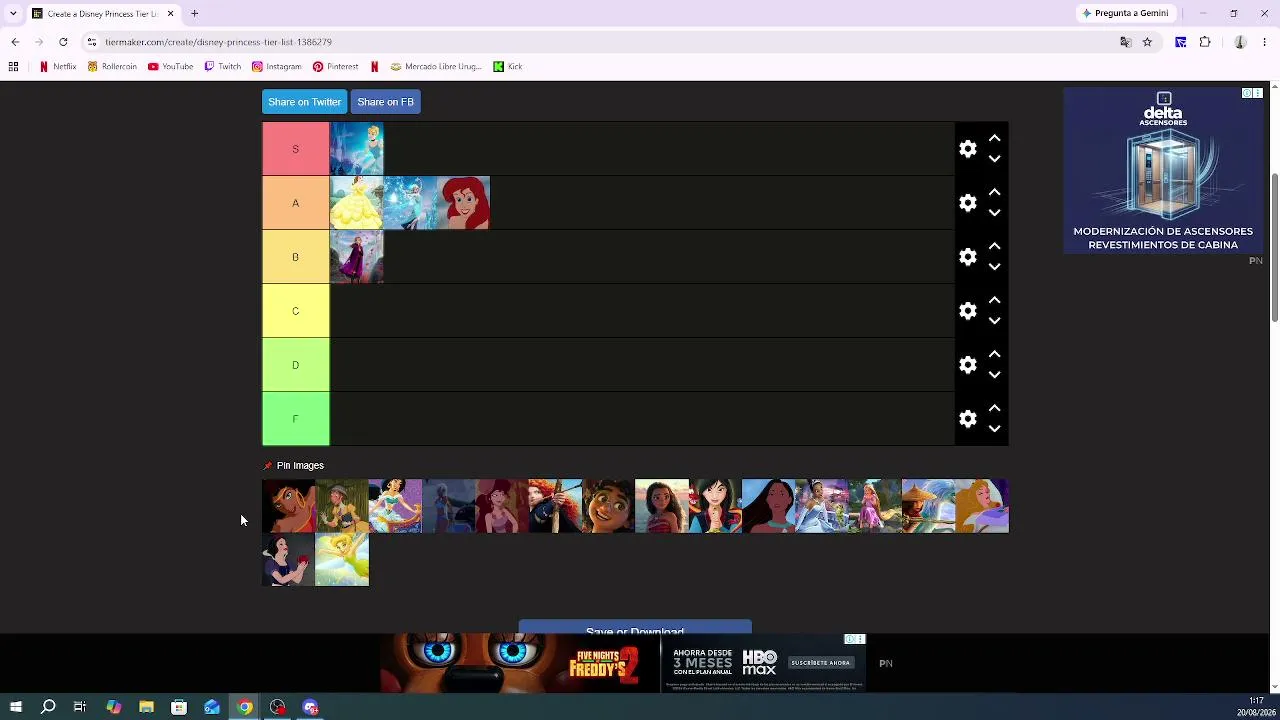Open a new browser tab
The height and width of the screenshot is (720, 1280).
tap(195, 13)
